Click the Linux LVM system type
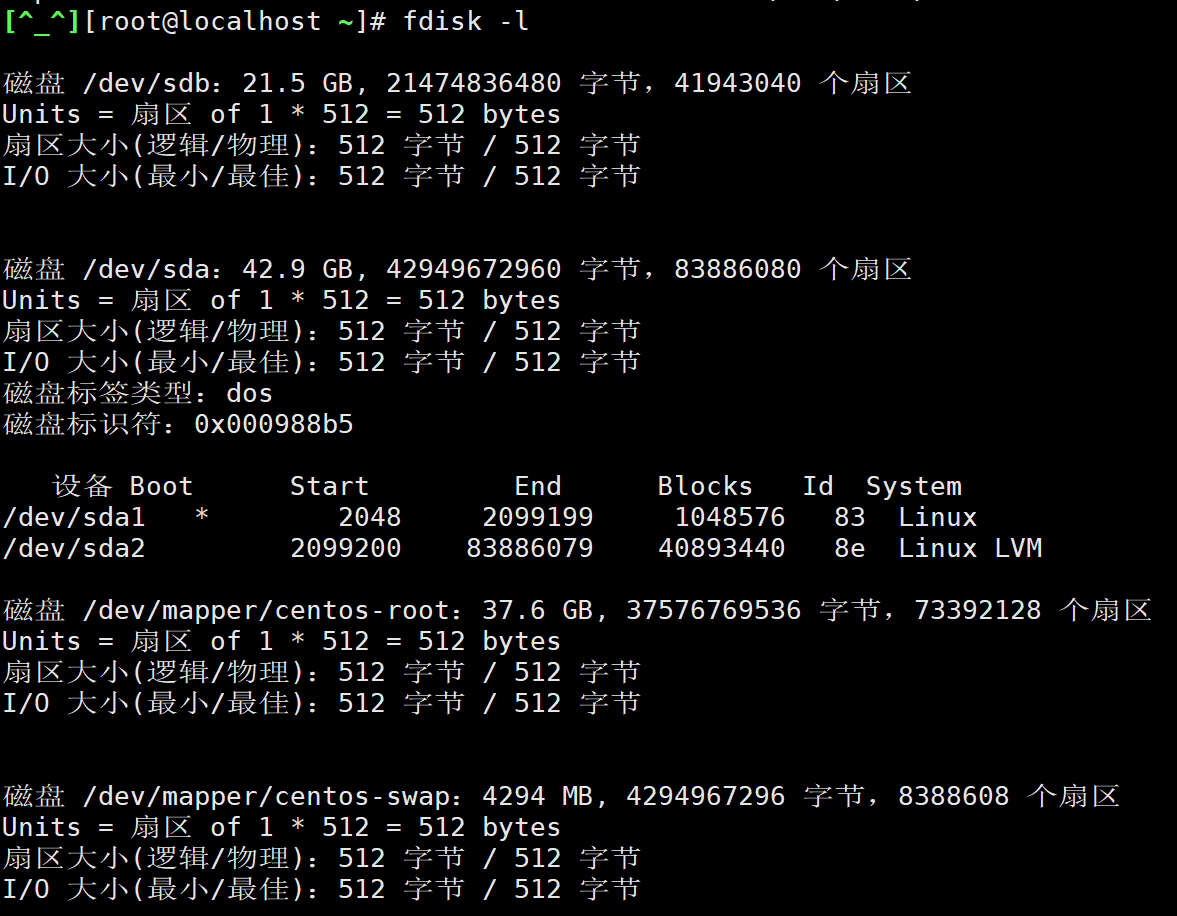This screenshot has height=916, width=1177. point(970,548)
